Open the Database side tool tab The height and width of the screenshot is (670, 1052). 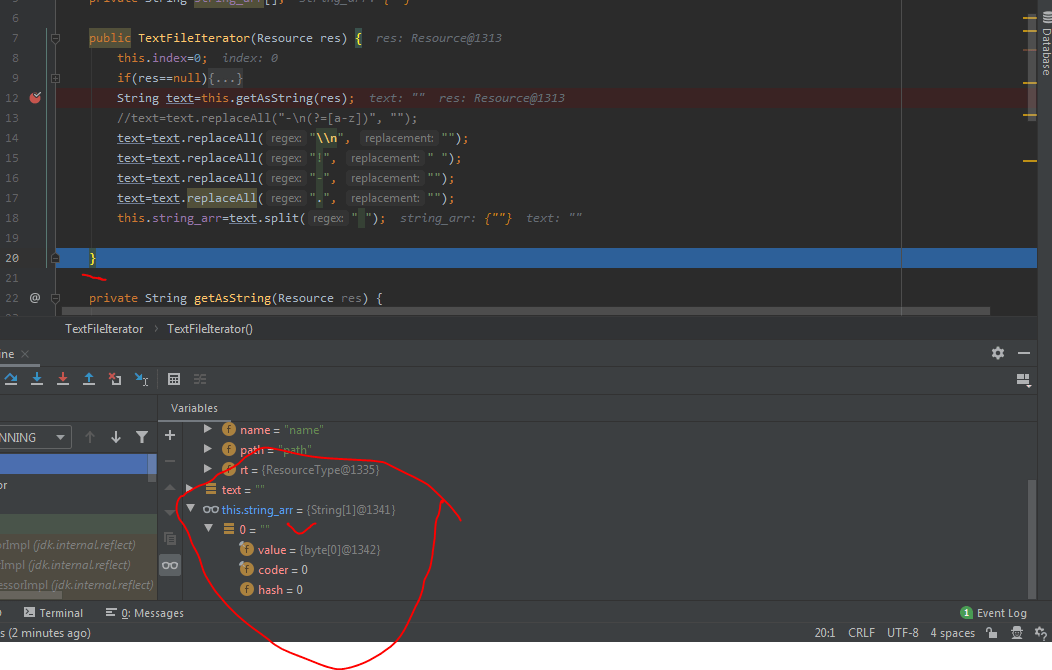(1046, 44)
